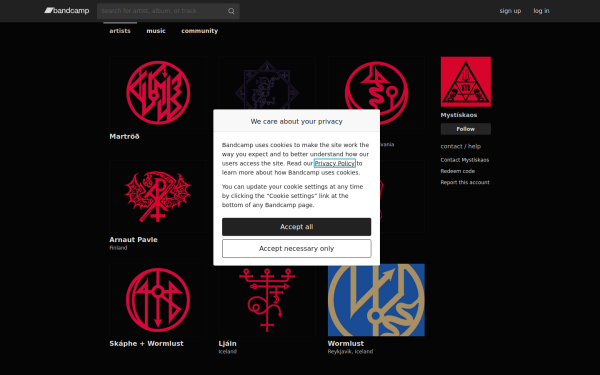The image size is (600, 375).
Task: Open the Ljáin sigil artwork thumbnail
Action: tap(267, 301)
